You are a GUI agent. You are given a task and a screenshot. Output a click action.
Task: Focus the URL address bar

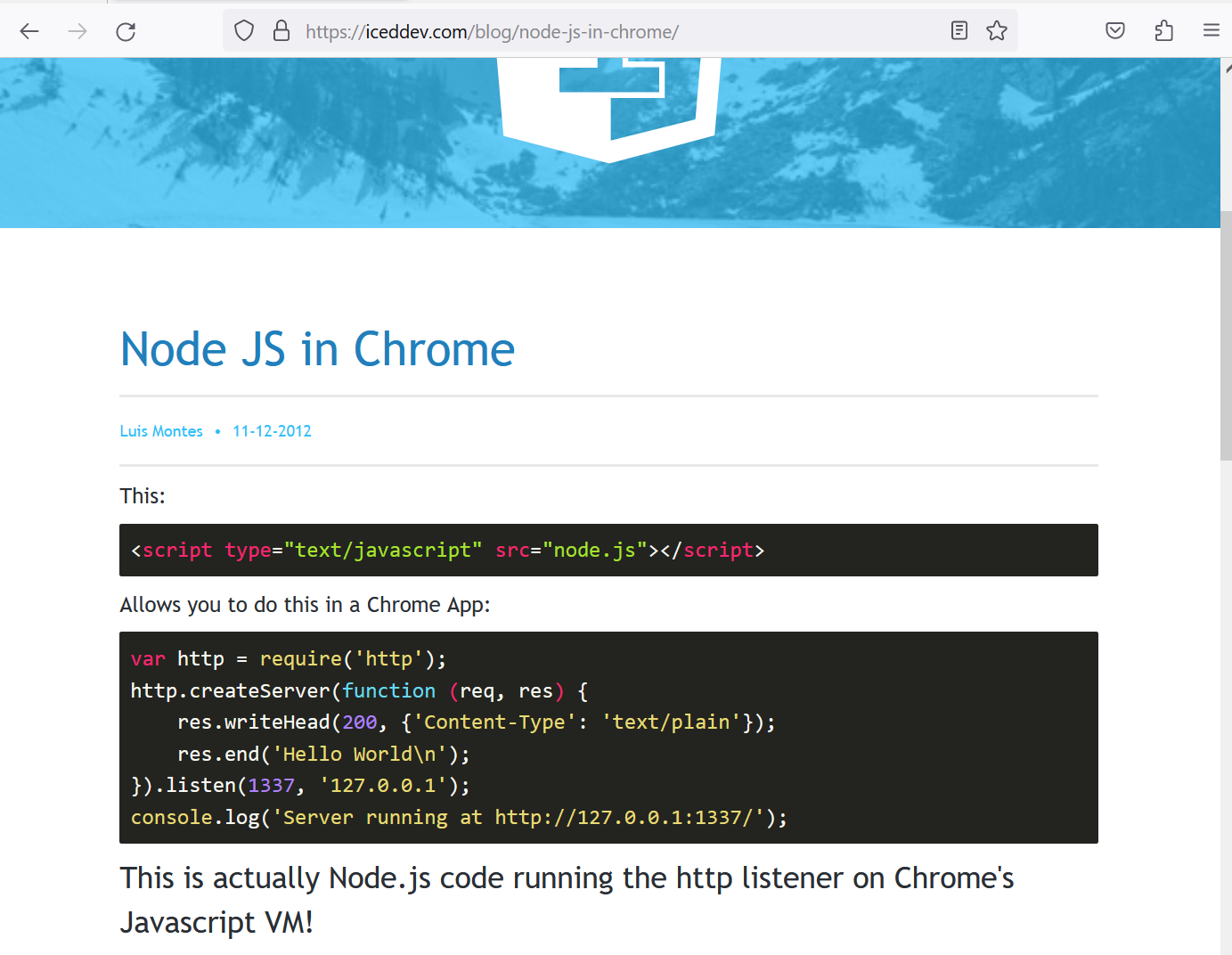tap(579, 32)
